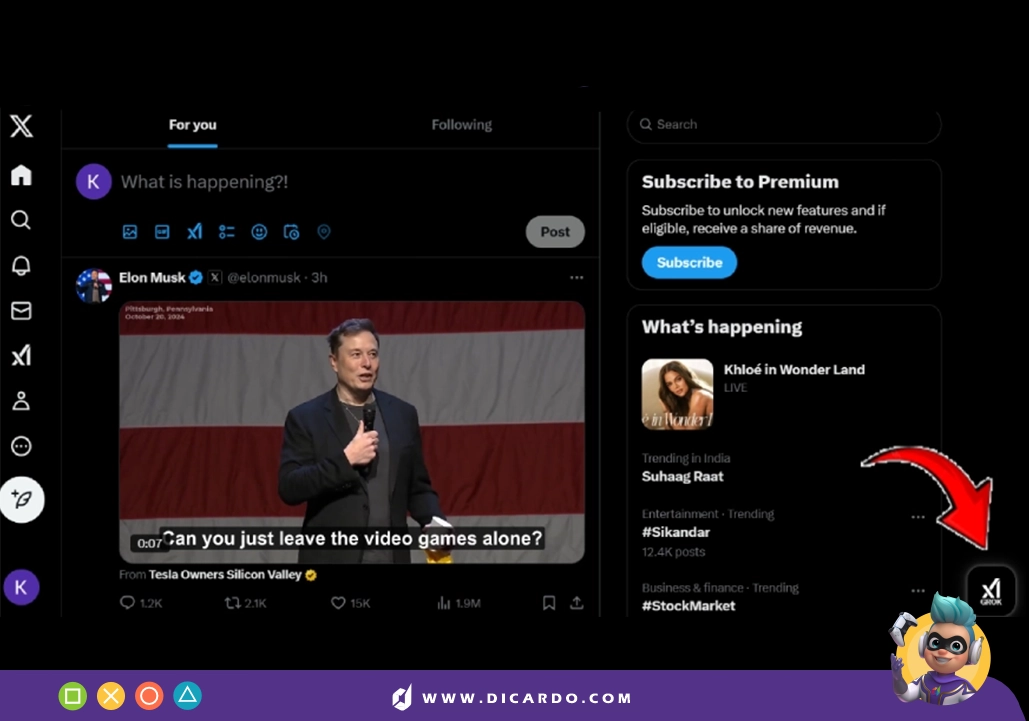Click the What is happening?! text box

[204, 182]
